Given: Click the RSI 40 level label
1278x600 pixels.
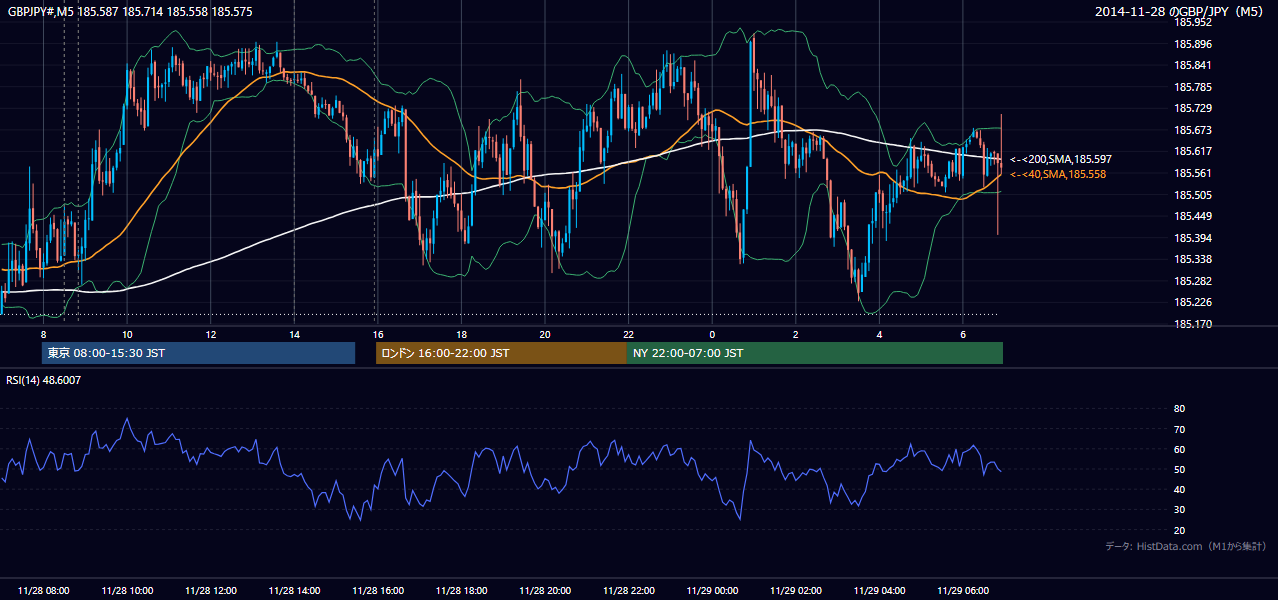Looking at the screenshot, I should [x=1179, y=489].
